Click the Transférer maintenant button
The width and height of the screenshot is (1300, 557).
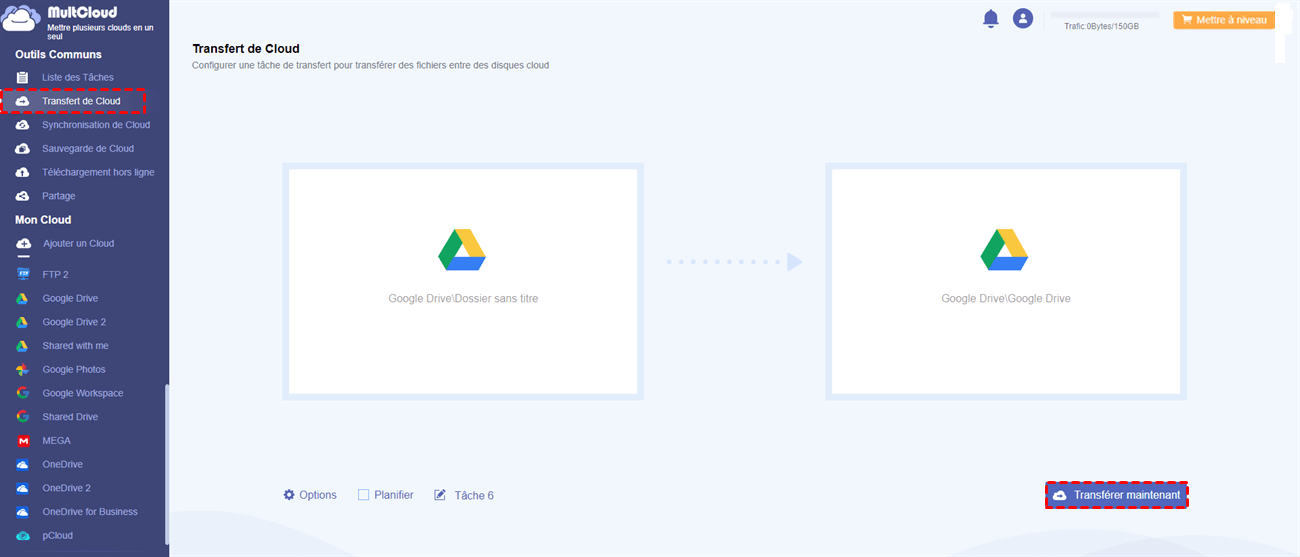coord(1117,495)
